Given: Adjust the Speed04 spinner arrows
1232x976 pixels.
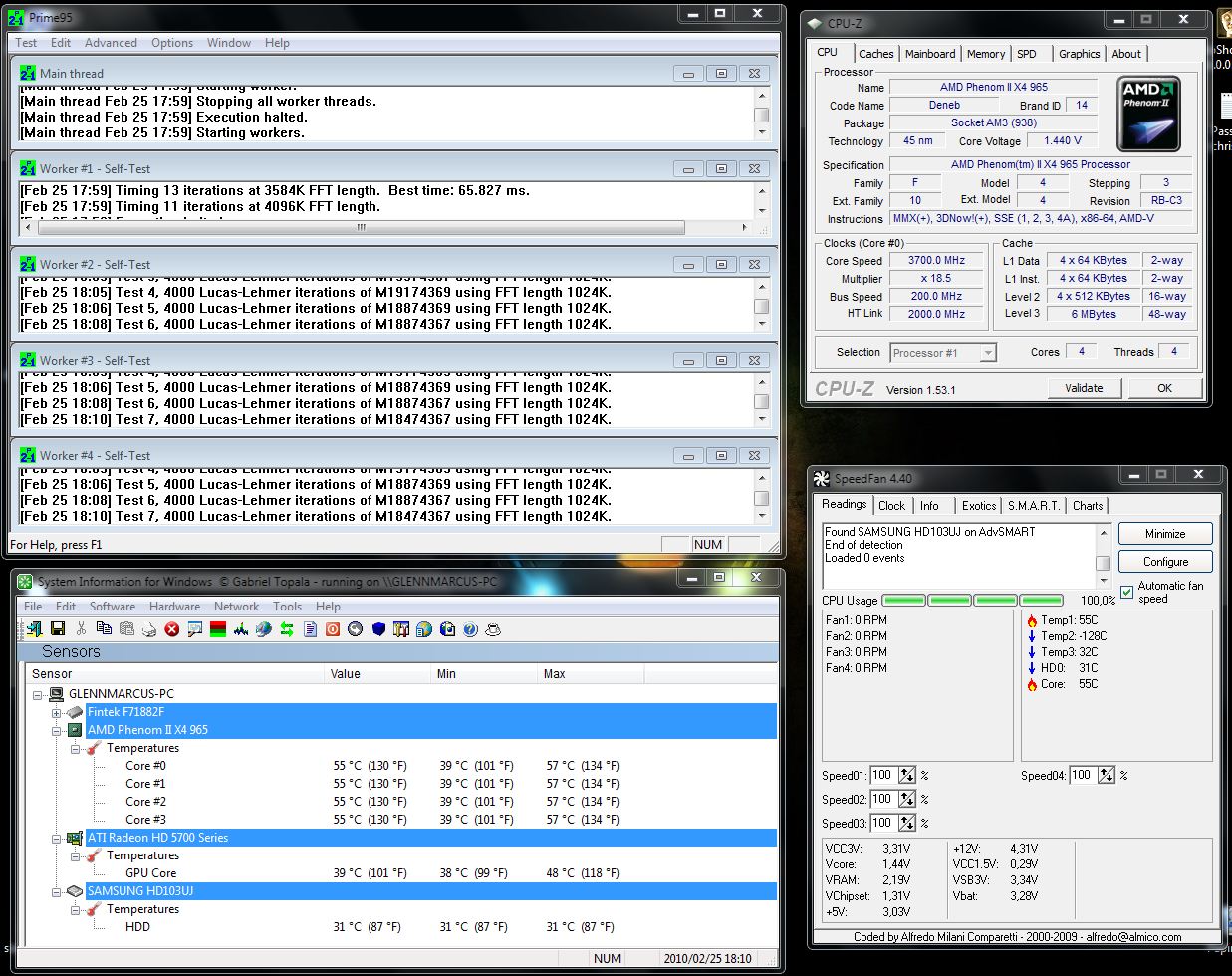Looking at the screenshot, I should tap(1107, 776).
